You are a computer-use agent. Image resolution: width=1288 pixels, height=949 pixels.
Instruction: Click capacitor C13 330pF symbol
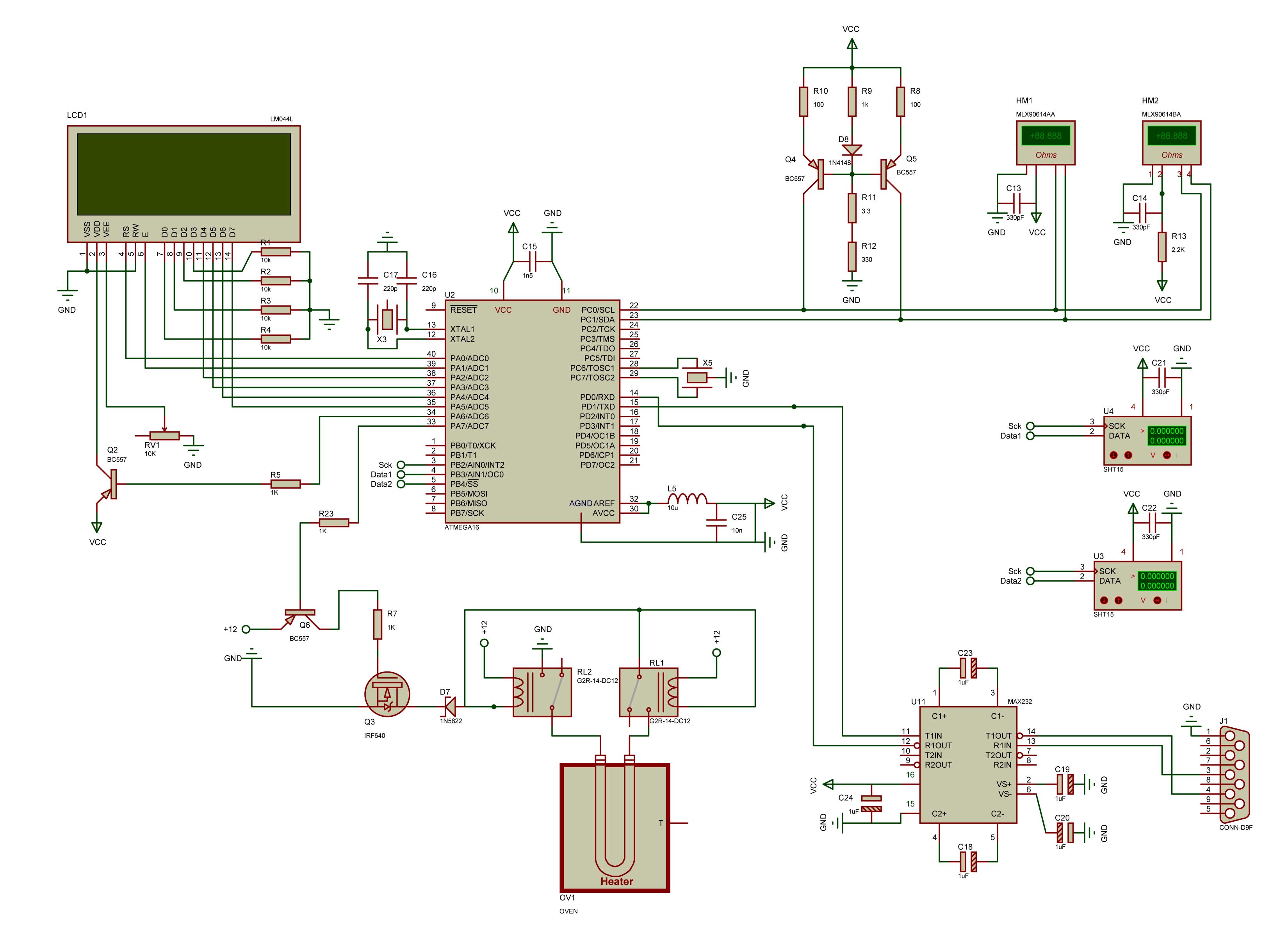pos(1016,203)
